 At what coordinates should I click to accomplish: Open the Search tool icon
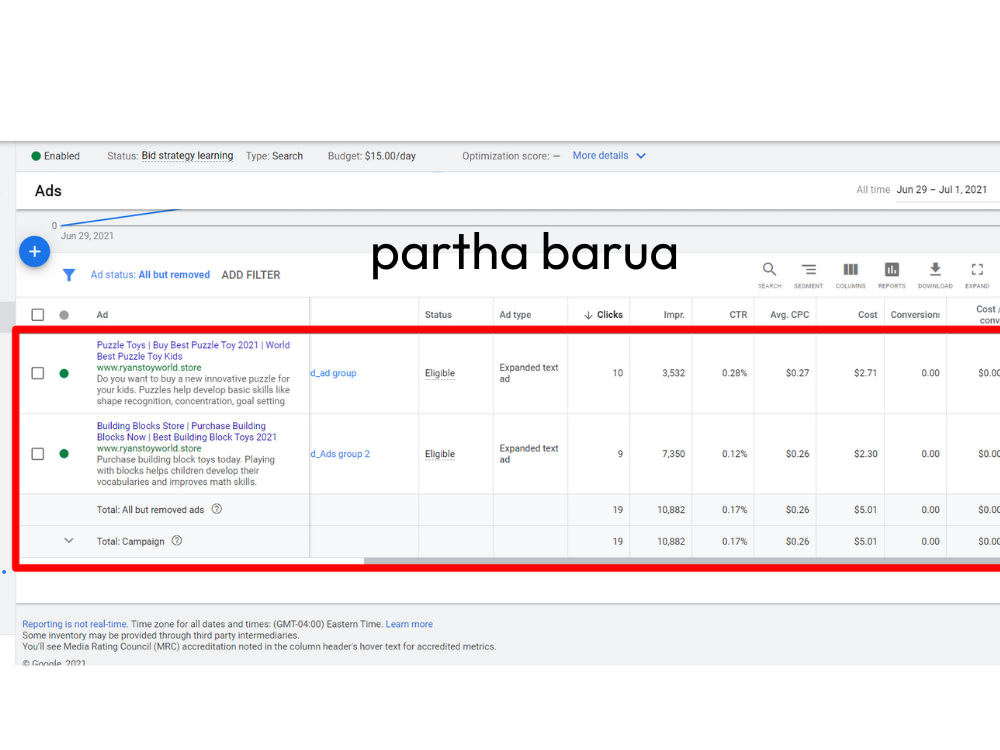point(769,275)
